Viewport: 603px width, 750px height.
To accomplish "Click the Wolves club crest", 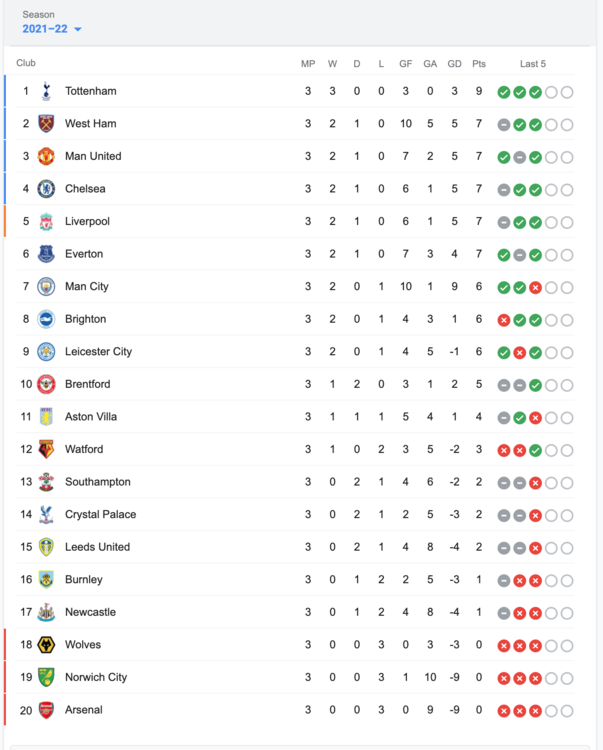I will [x=46, y=645].
